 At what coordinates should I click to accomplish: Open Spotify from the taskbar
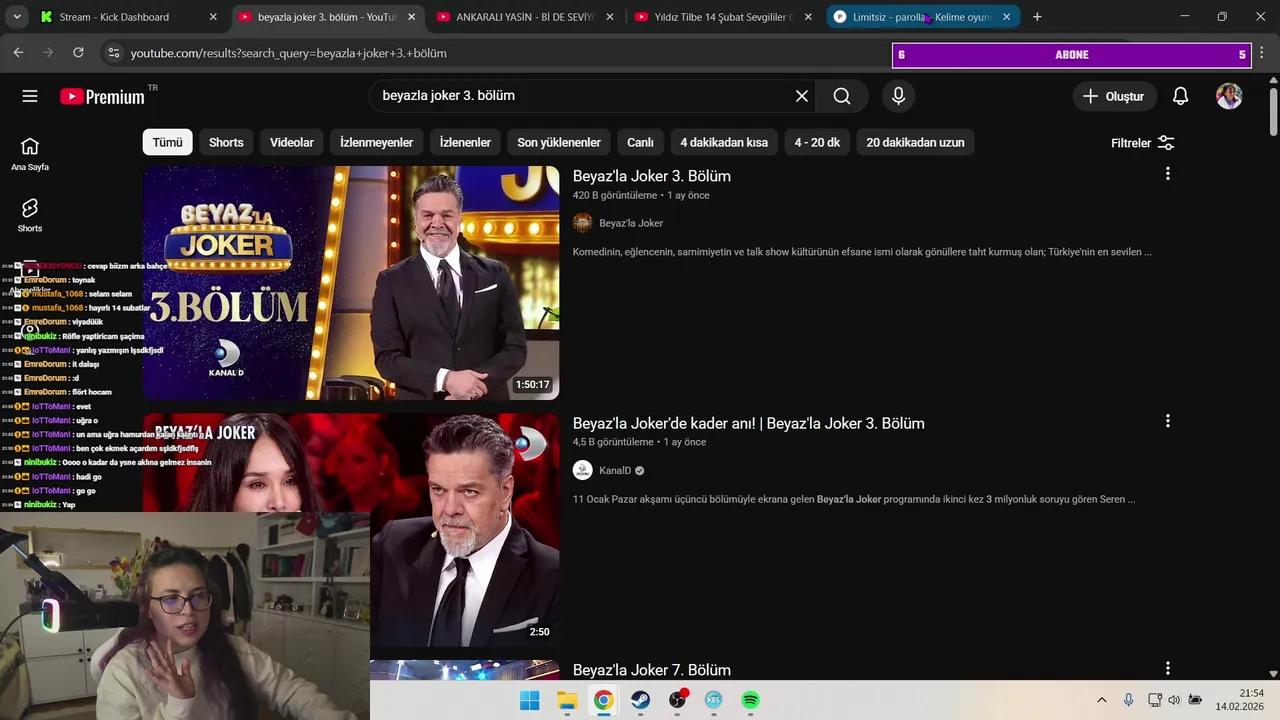[x=750, y=700]
